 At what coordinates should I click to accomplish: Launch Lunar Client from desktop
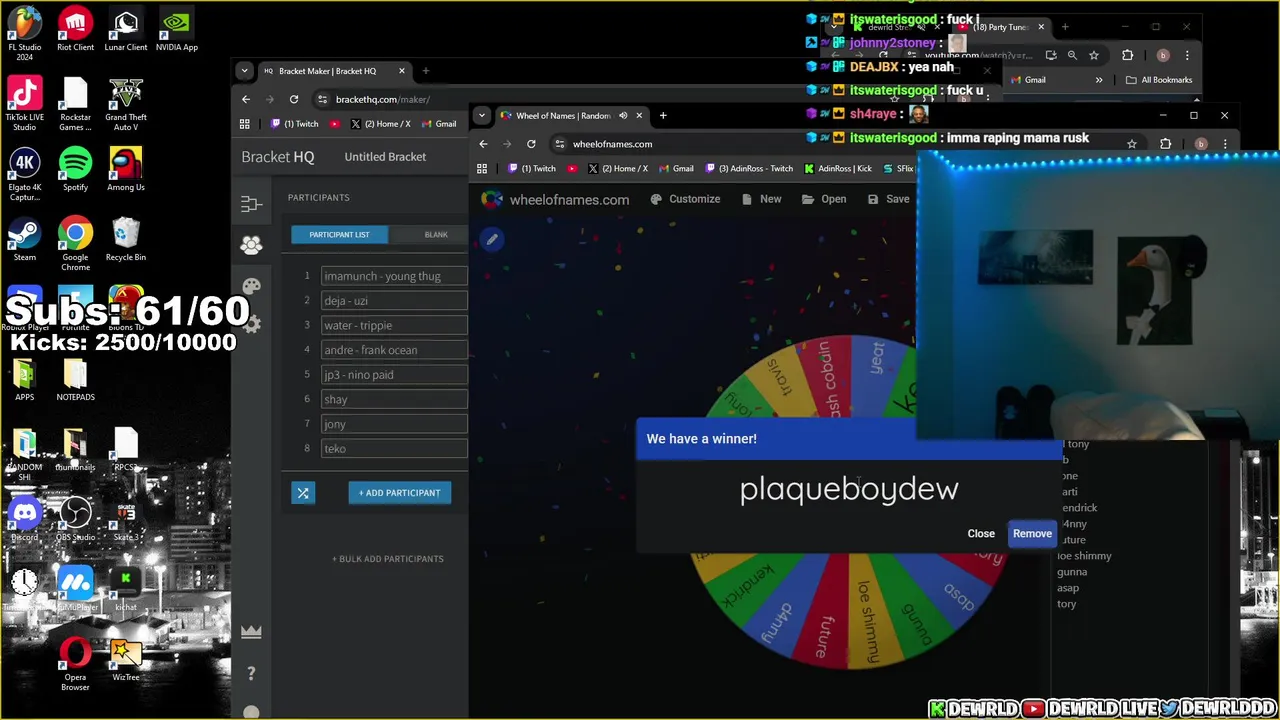pos(126,29)
